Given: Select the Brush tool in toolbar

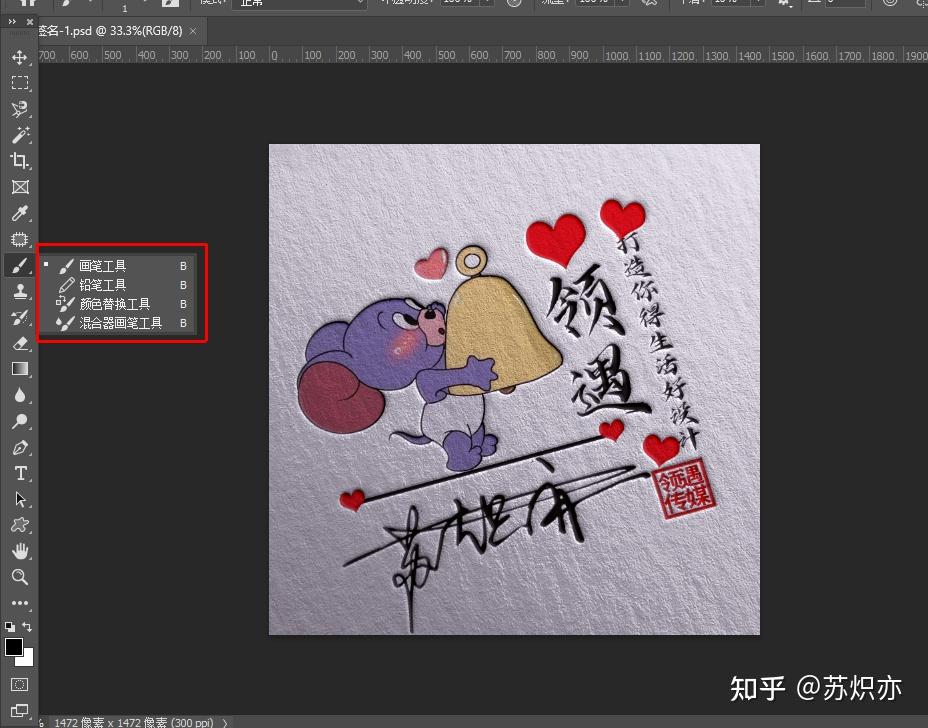Looking at the screenshot, I should [x=20, y=266].
